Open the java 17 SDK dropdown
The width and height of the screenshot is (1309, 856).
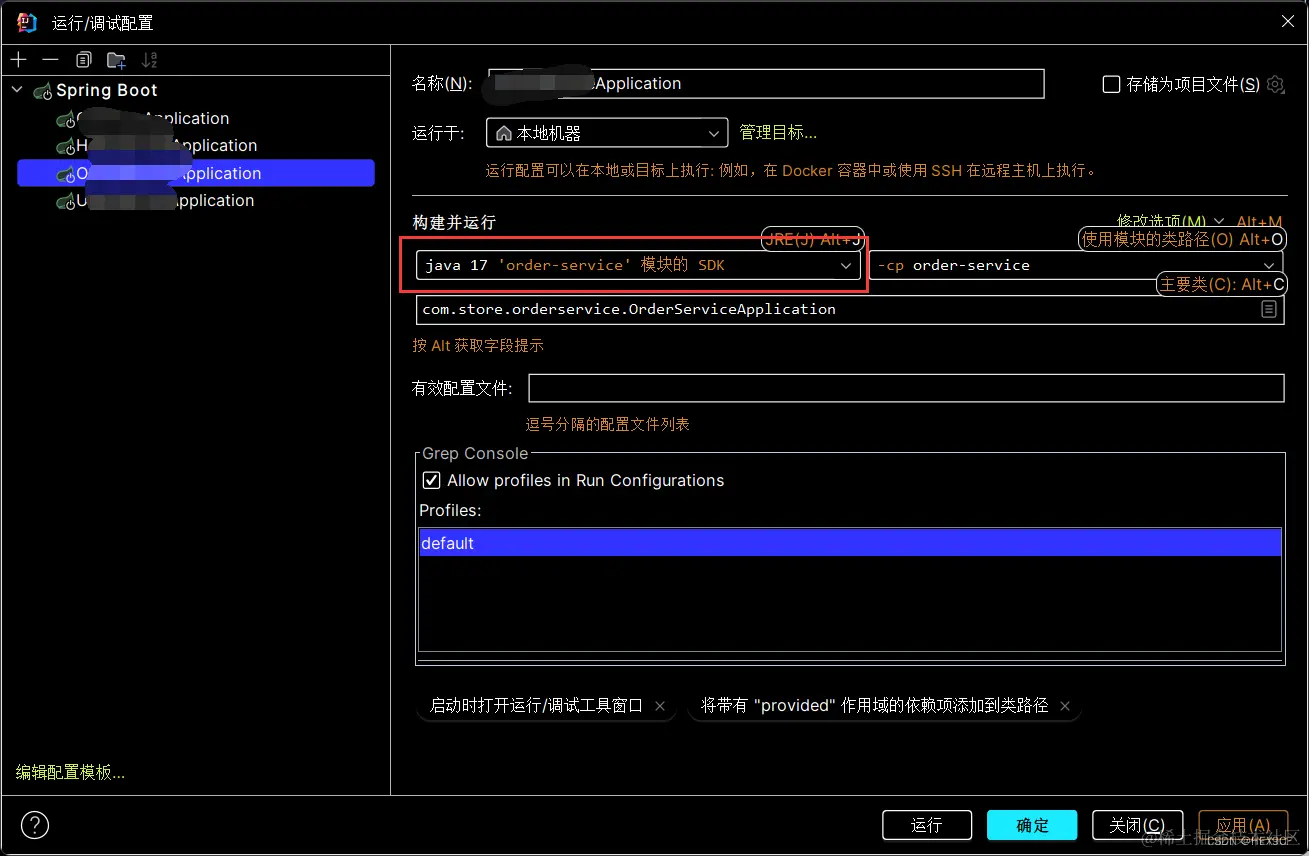click(846, 265)
